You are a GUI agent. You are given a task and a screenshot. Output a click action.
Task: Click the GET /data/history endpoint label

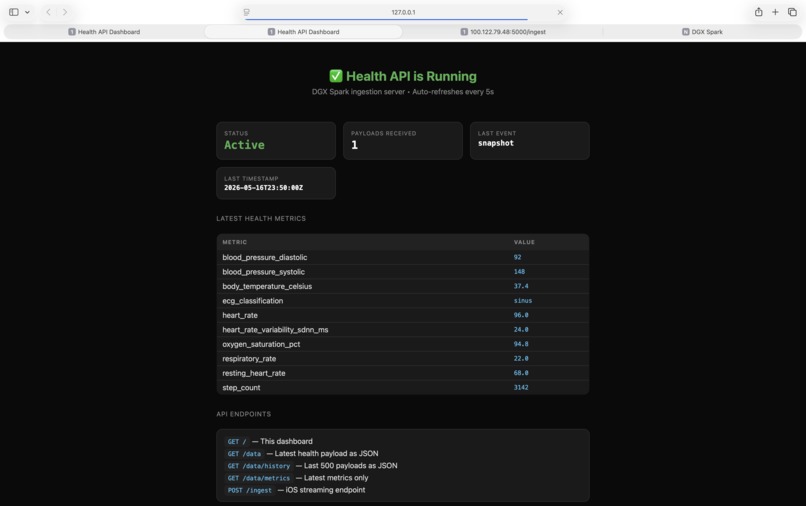tap(259, 466)
